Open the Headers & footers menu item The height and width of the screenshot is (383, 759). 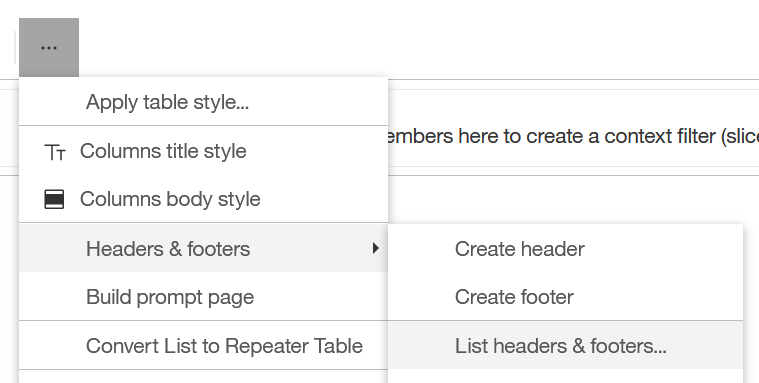203,248
